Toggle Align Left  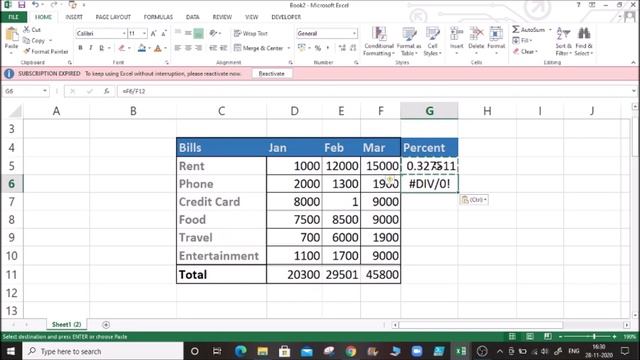[178, 48]
